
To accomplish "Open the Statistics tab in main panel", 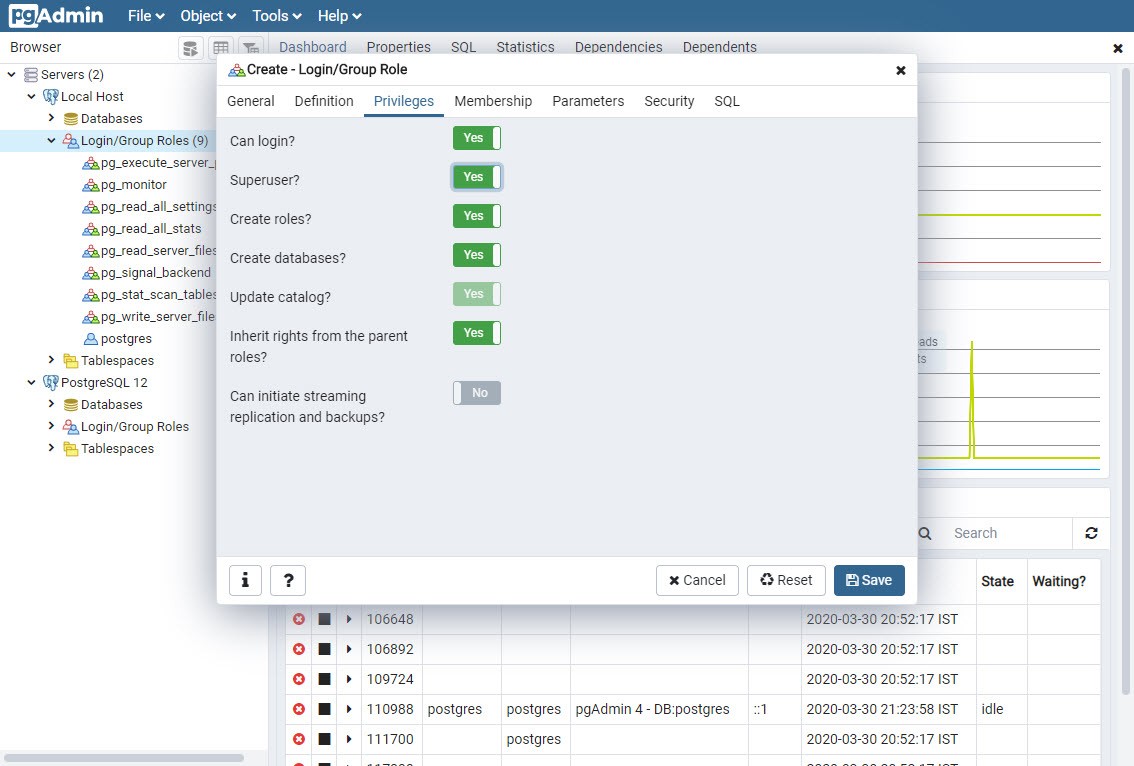I will point(525,47).
